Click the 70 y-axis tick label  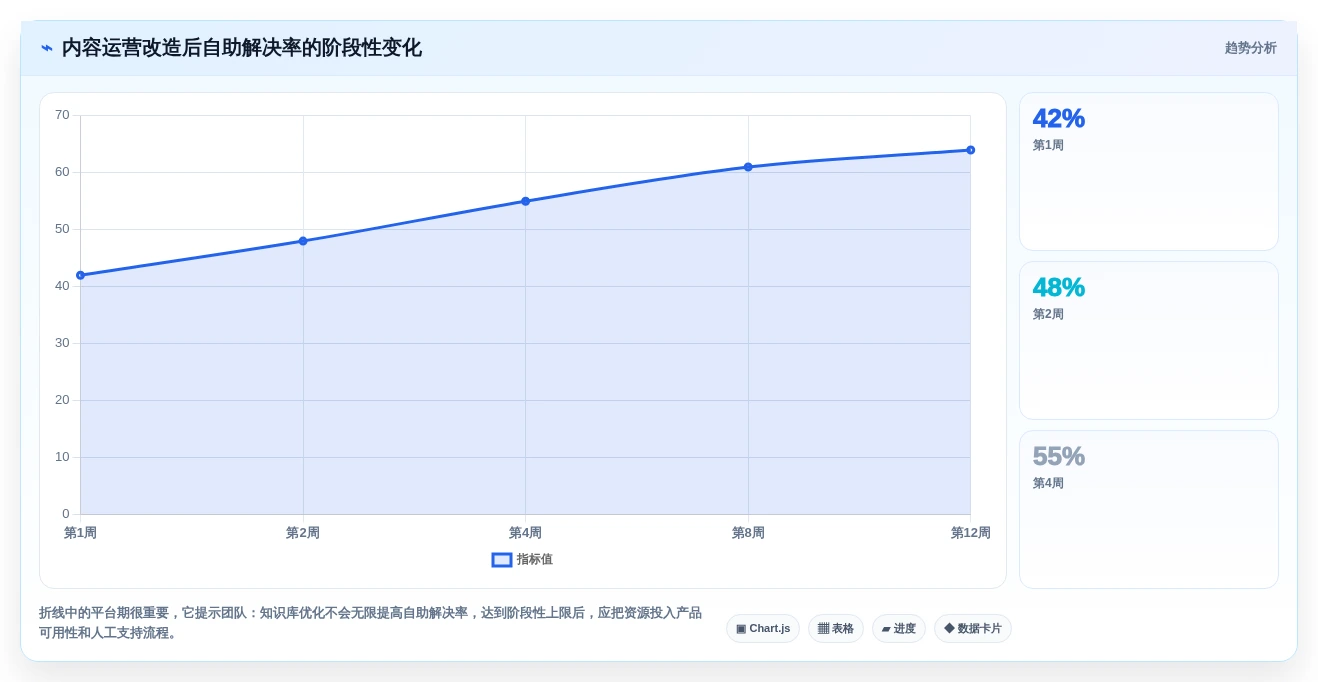tap(62, 115)
